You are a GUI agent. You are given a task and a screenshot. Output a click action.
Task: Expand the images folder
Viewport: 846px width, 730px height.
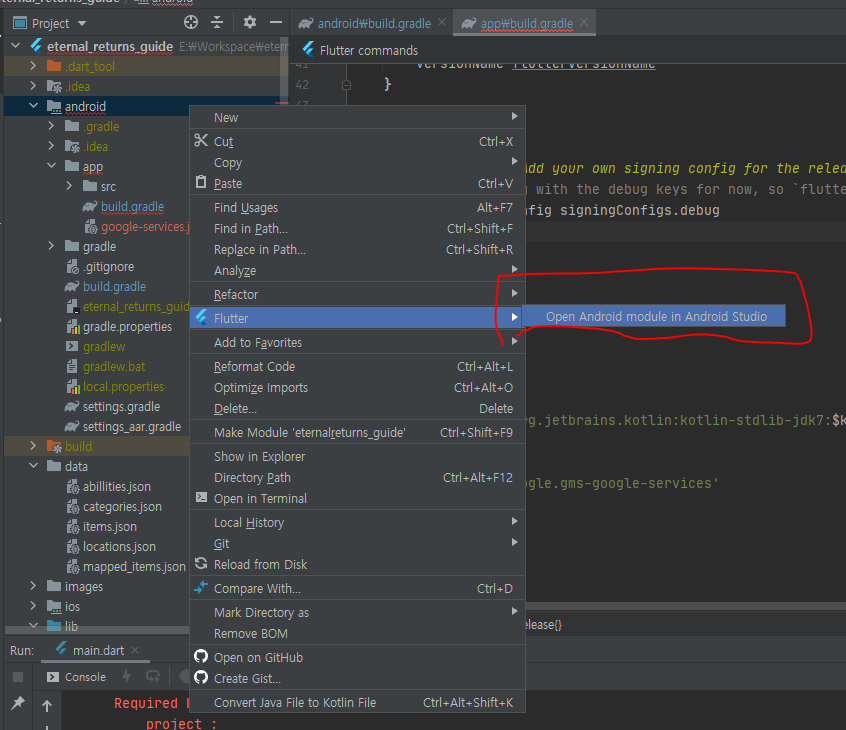click(x=33, y=585)
